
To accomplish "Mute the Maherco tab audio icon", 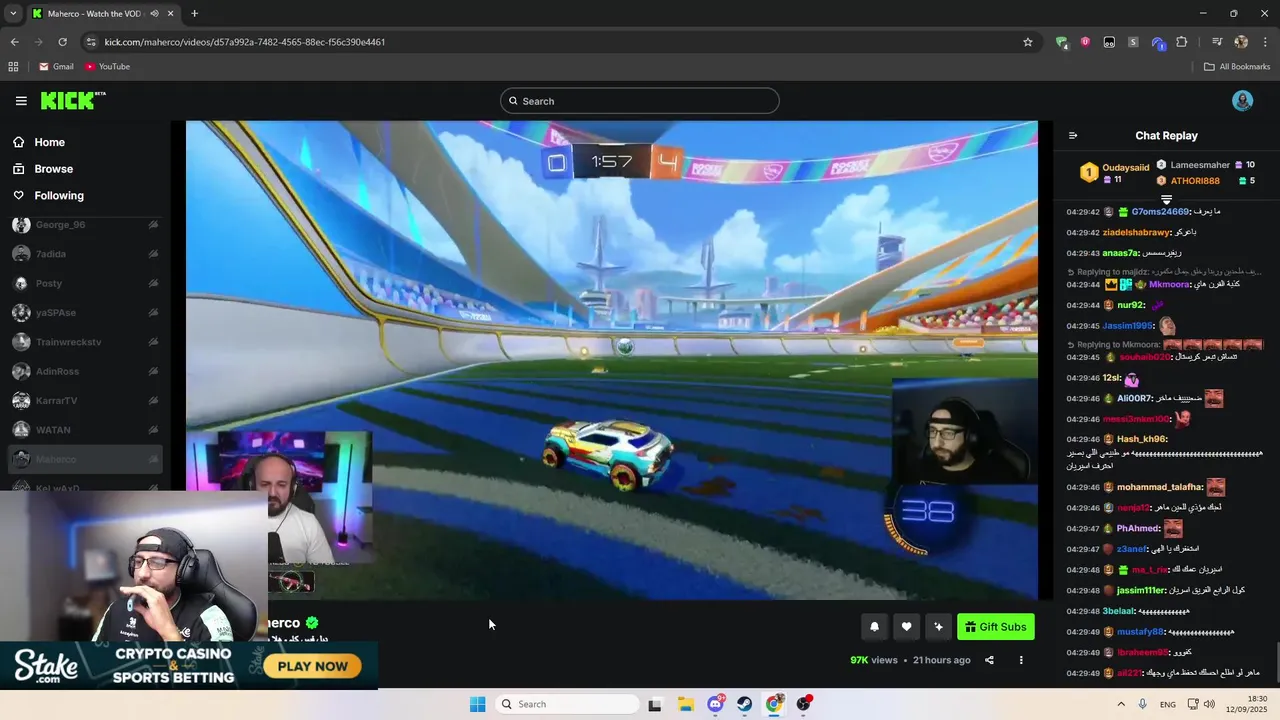I will (x=154, y=14).
